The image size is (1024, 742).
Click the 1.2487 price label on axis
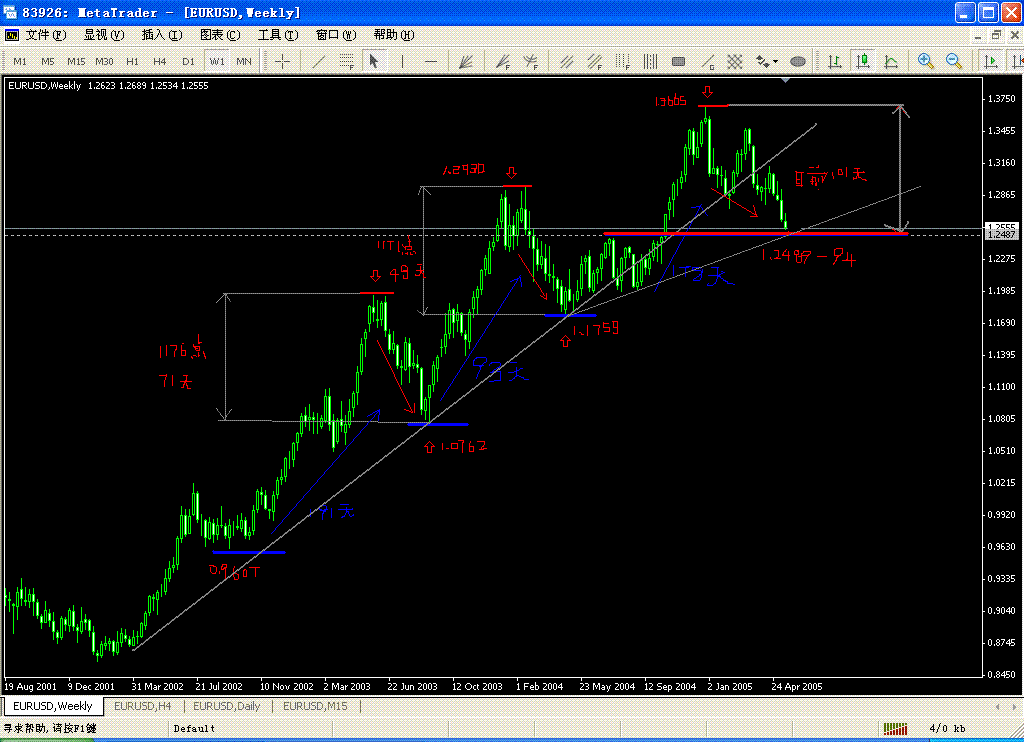pyautogui.click(x=1001, y=234)
